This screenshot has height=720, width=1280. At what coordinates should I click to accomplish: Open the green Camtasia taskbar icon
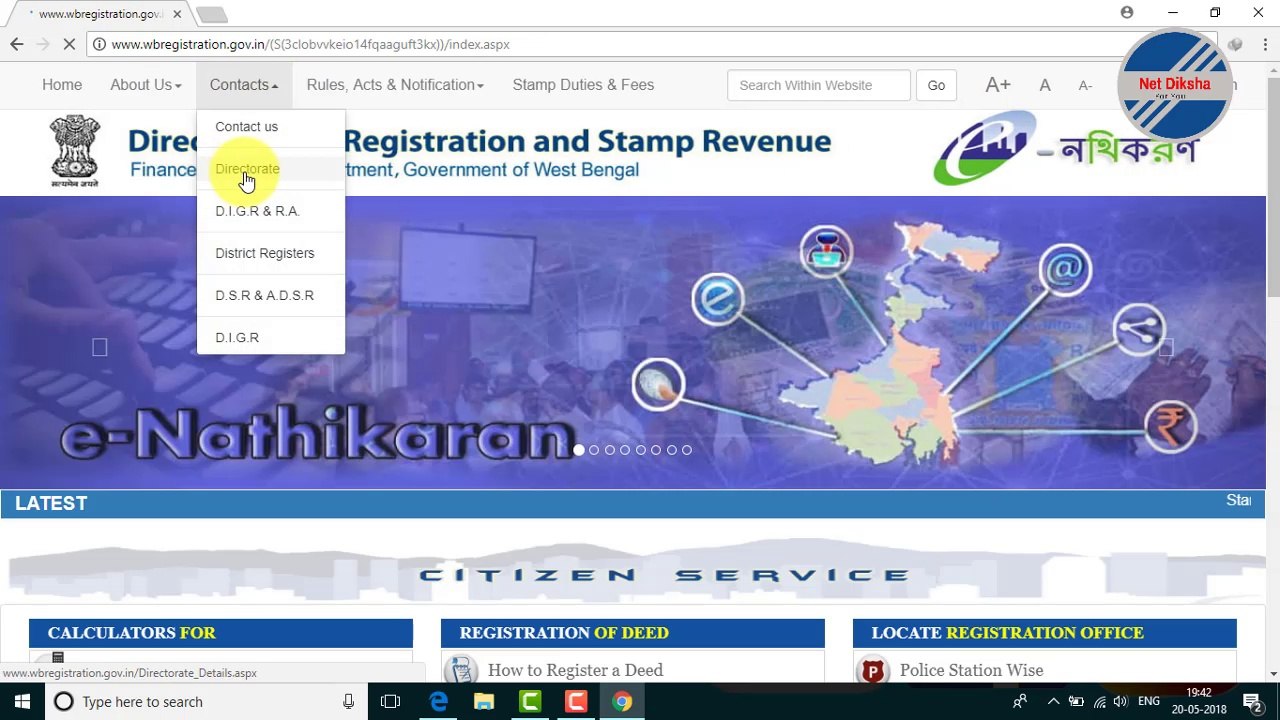(x=530, y=702)
